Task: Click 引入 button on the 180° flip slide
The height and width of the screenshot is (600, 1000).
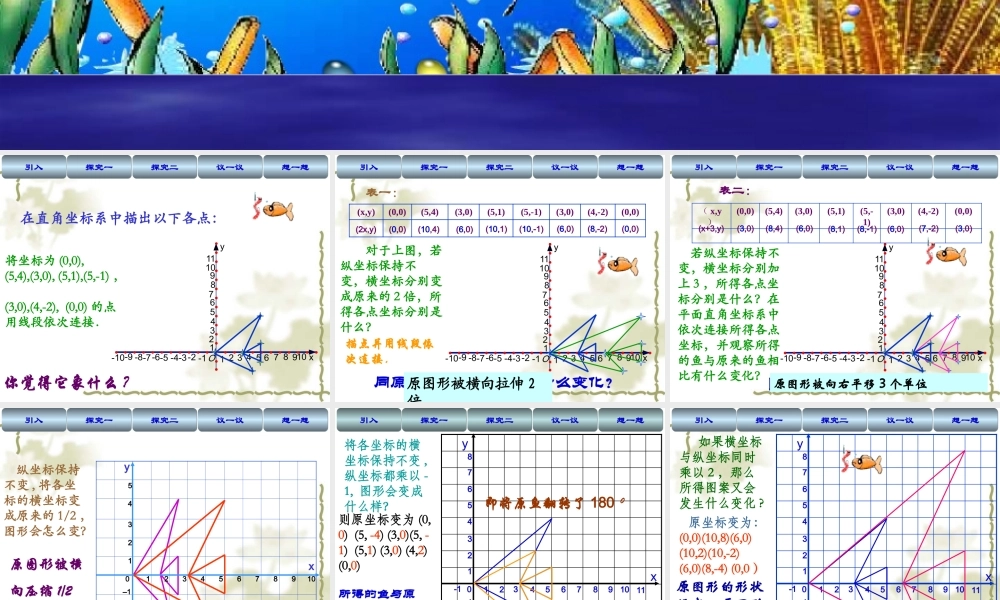Action: 369,420
